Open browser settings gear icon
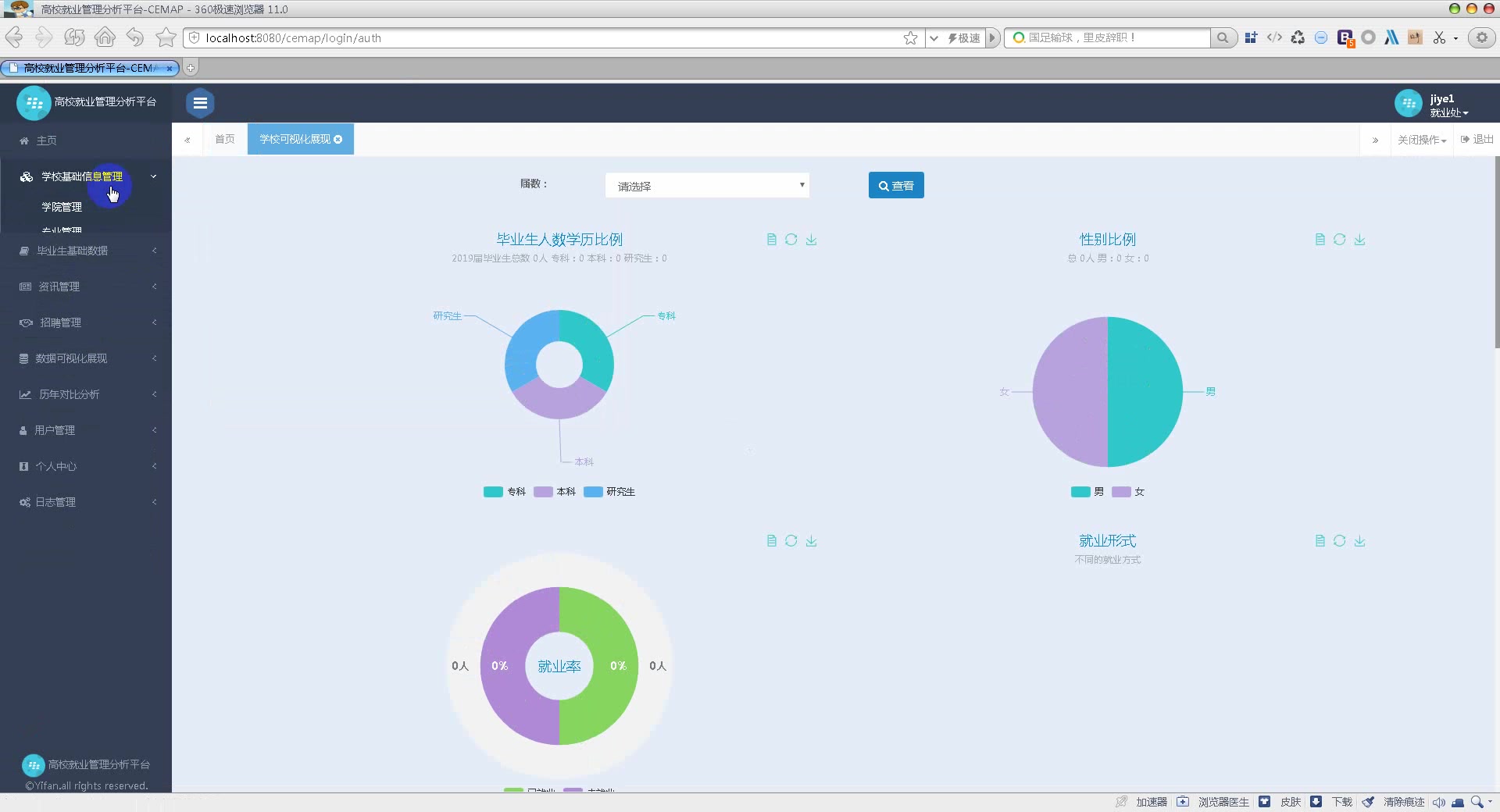Image resolution: width=1500 pixels, height=812 pixels. coord(1481,37)
